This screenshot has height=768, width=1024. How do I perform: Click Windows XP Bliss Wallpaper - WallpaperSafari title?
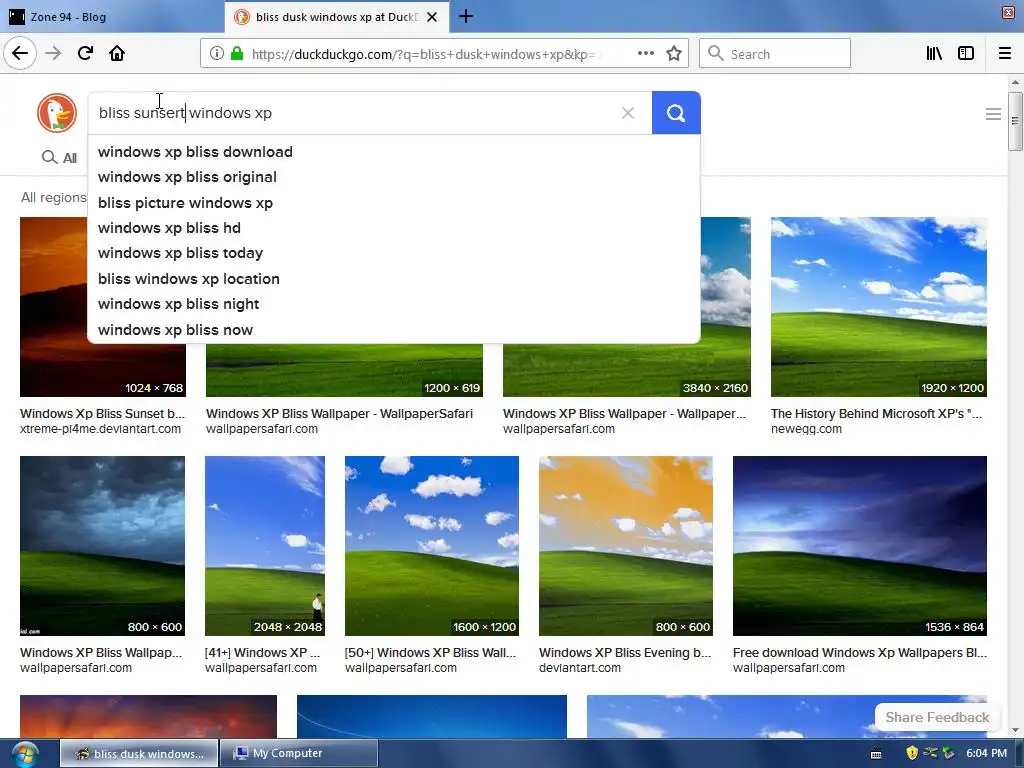point(339,413)
